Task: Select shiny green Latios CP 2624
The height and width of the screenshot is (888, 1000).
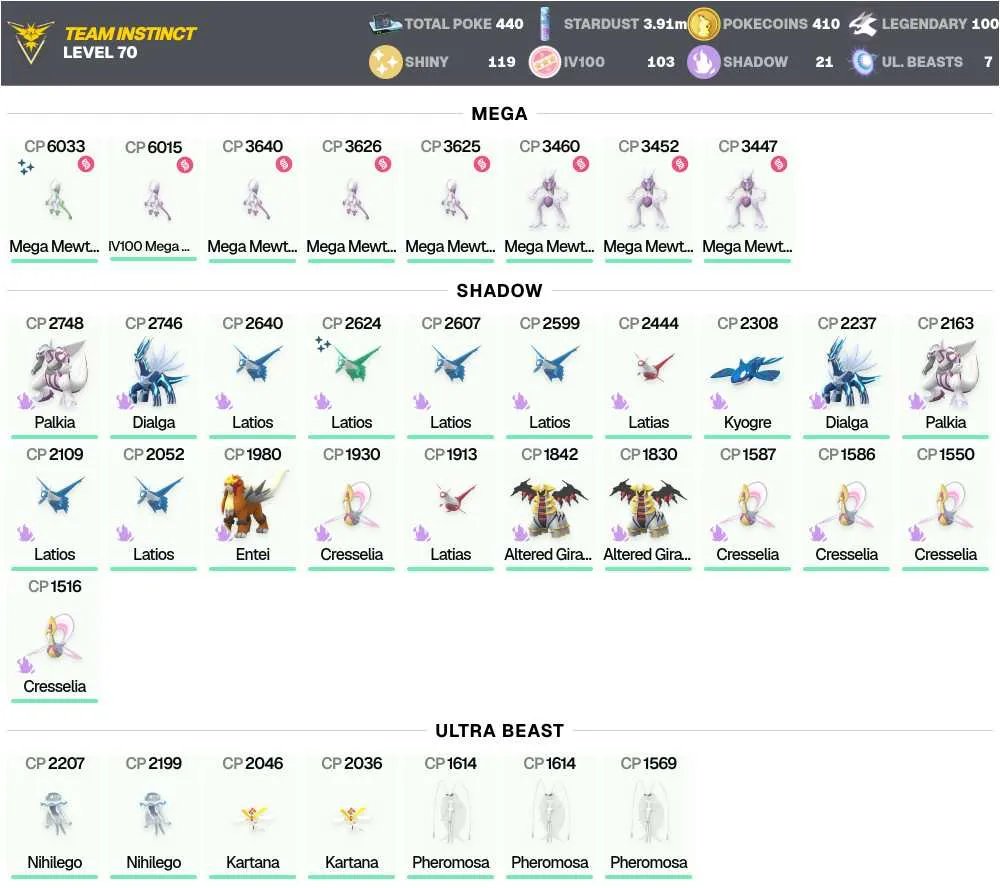Action: pyautogui.click(x=351, y=376)
